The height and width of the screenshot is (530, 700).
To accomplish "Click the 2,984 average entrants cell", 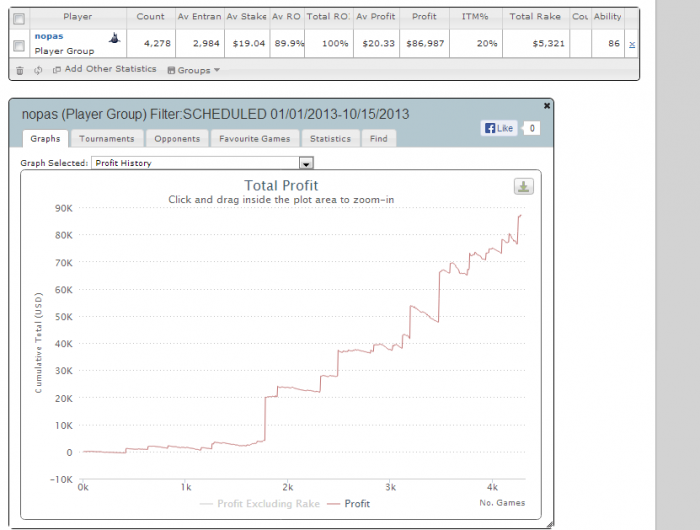I will pos(200,43).
